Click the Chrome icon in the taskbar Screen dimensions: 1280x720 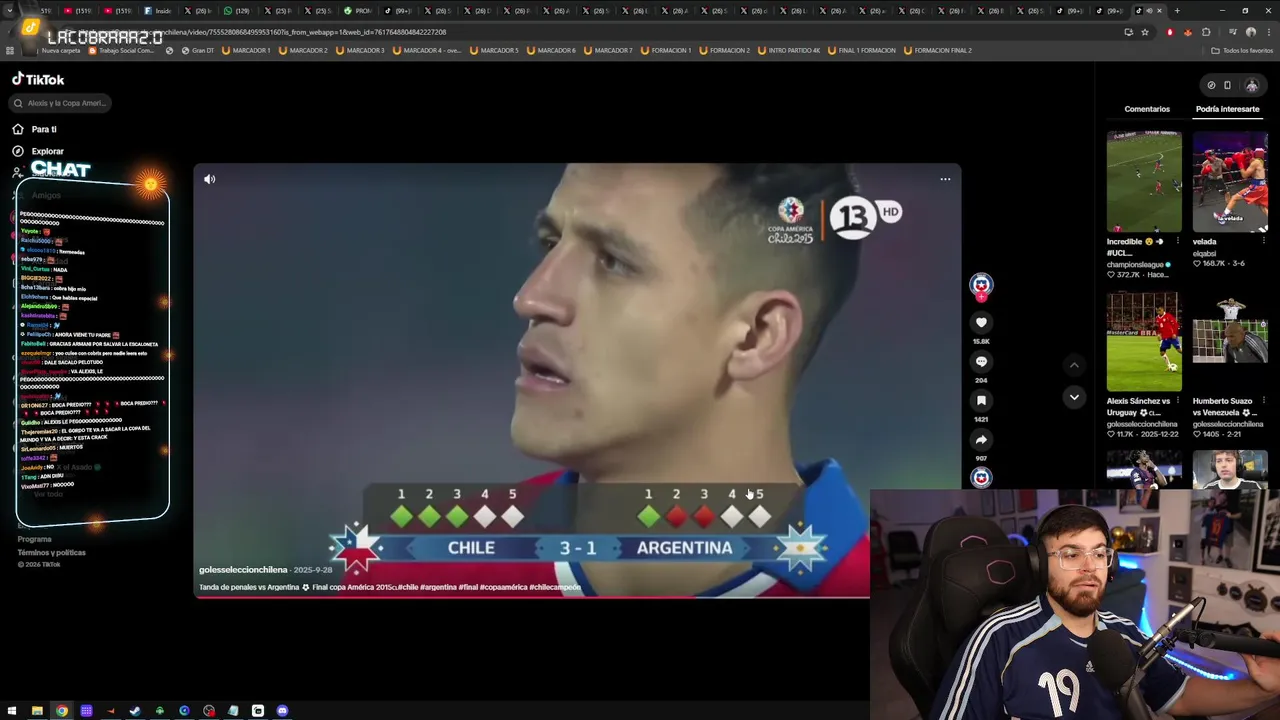[x=62, y=711]
